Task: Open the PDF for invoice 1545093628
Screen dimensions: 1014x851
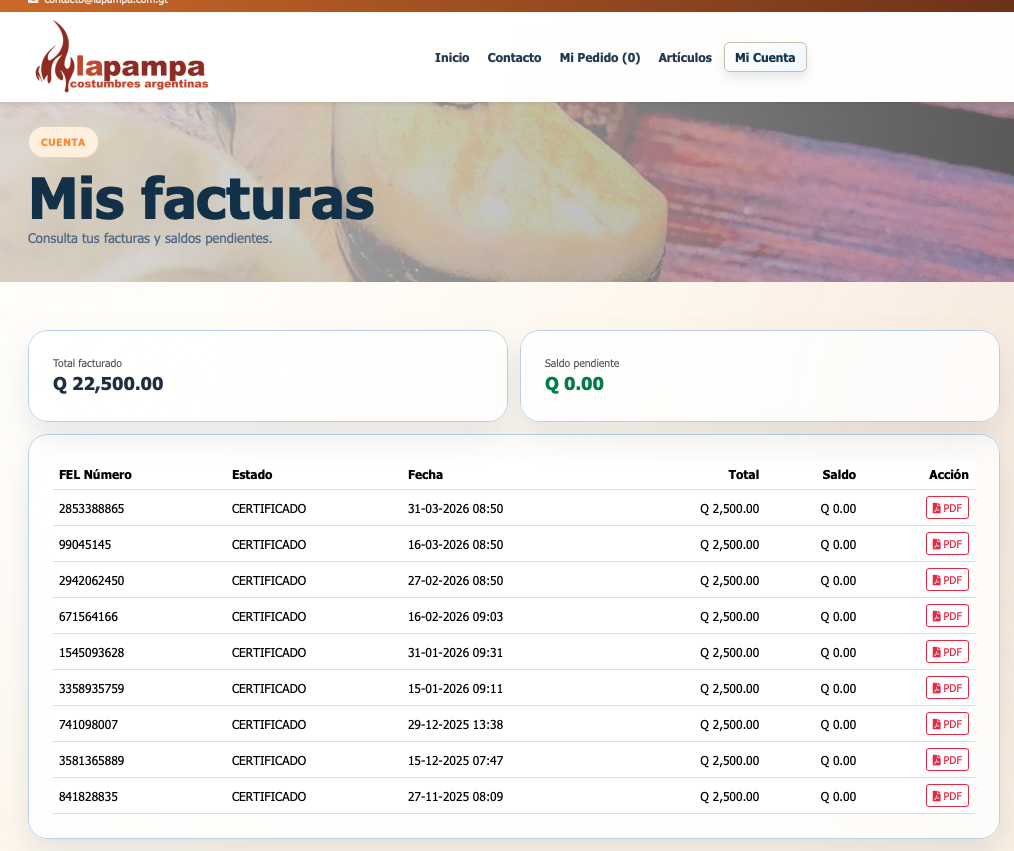Action: tap(946, 651)
